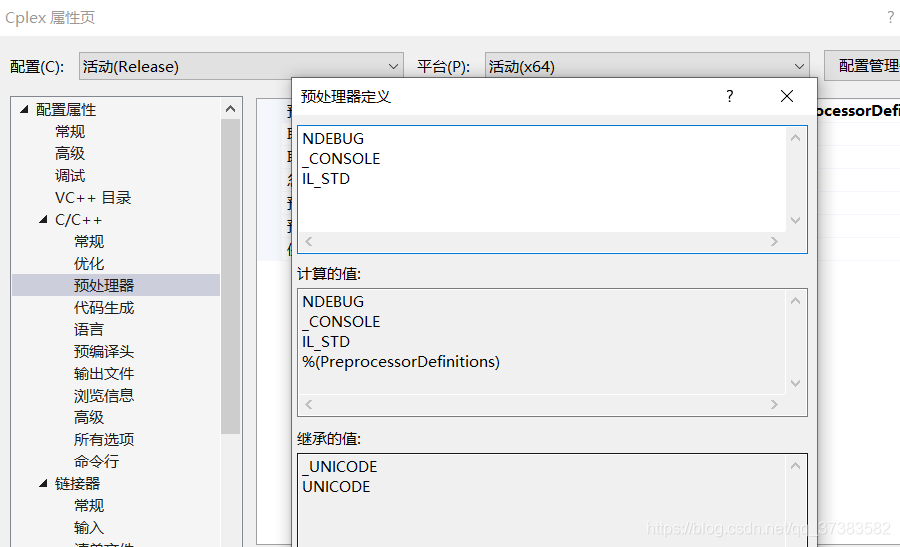This screenshot has height=547, width=900.
Task: Select 常规 under 配置属性
Action: tap(70, 131)
